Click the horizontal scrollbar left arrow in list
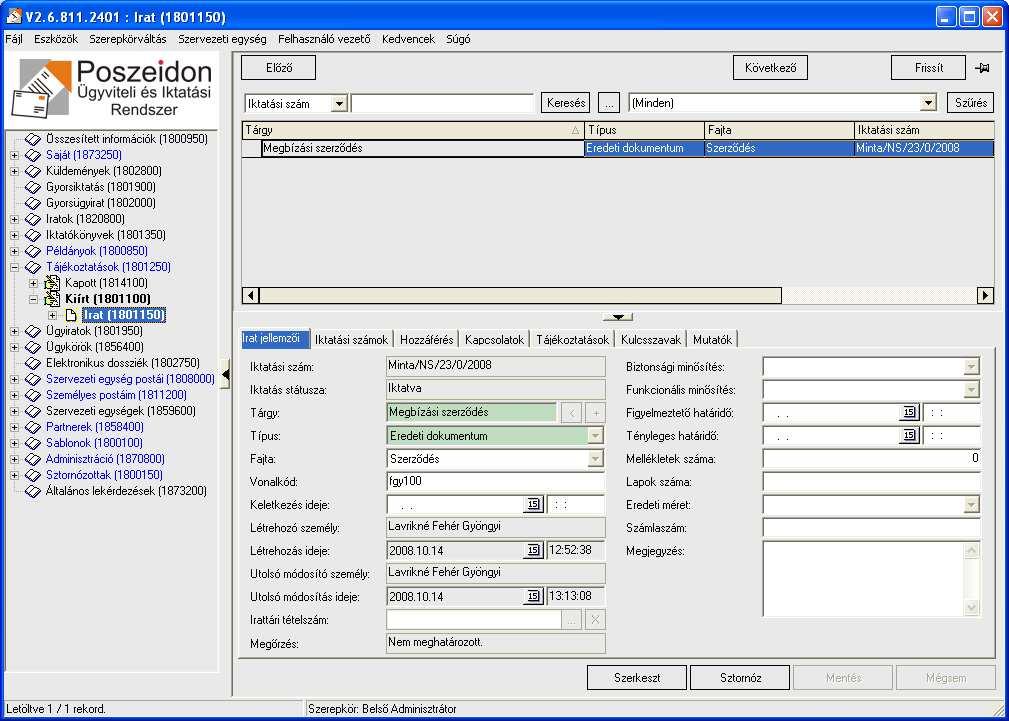Viewport: 1009px width, 721px height. click(252, 295)
